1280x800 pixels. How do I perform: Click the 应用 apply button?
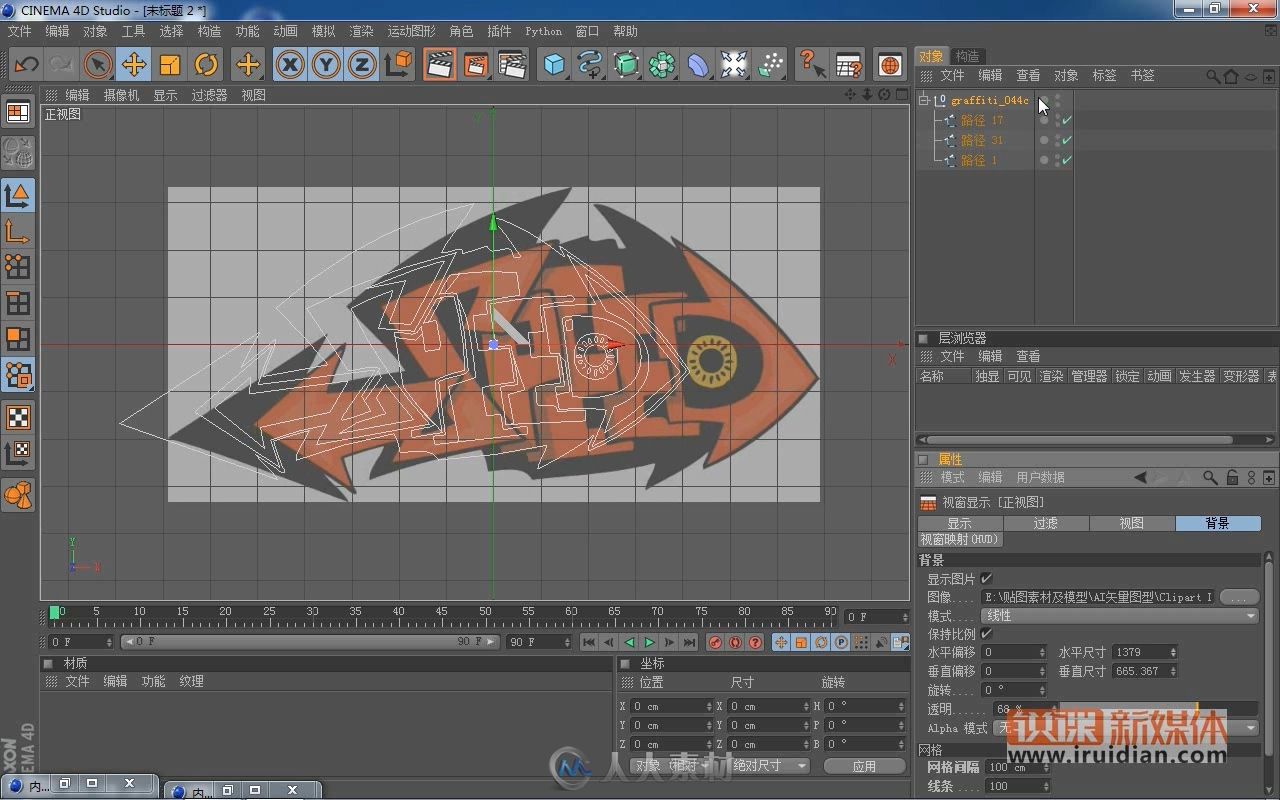(864, 766)
